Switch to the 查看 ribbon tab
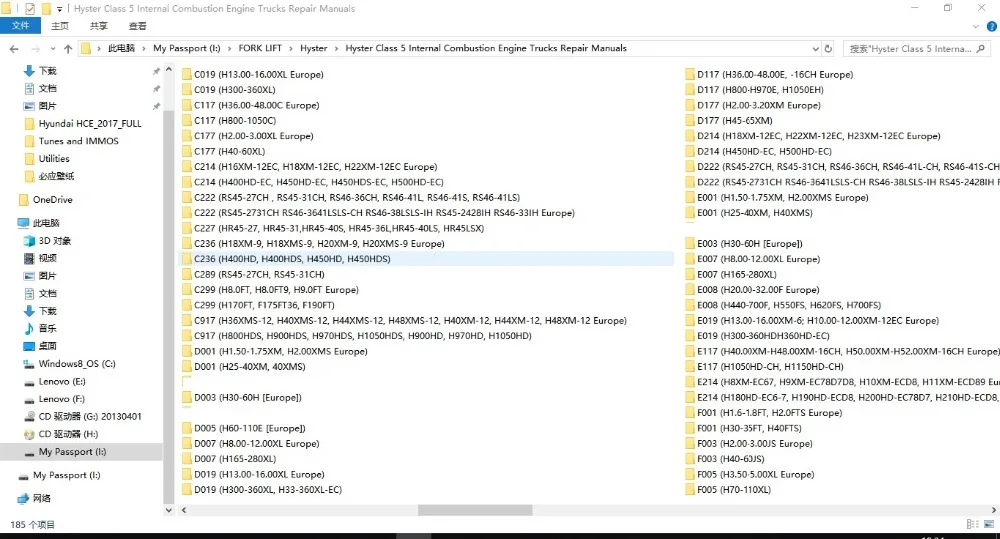This screenshot has height=539, width=1000. click(x=137, y=26)
